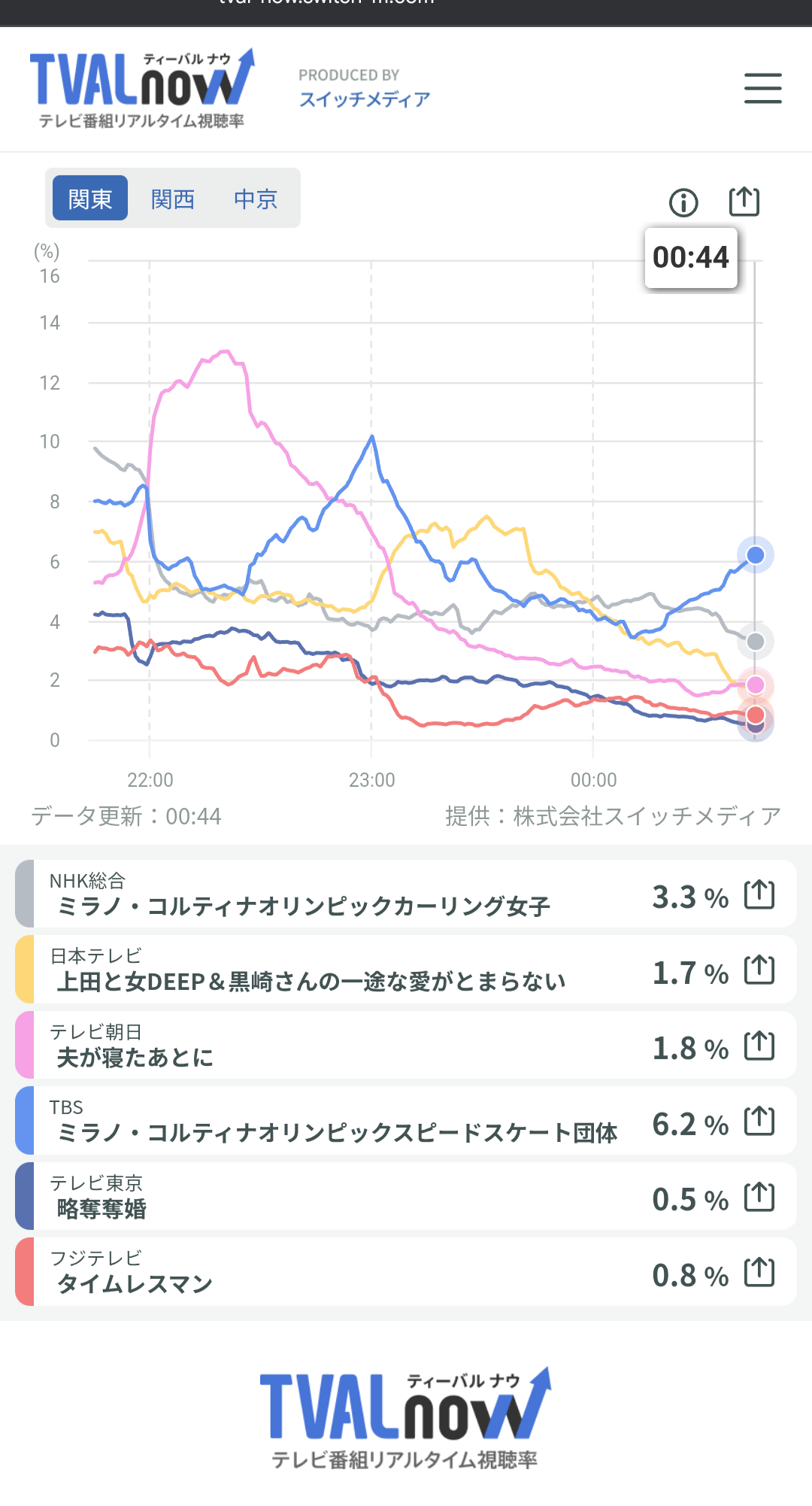The height and width of the screenshot is (1506, 812).
Task: Click the blue TBS data point
Action: 756,555
